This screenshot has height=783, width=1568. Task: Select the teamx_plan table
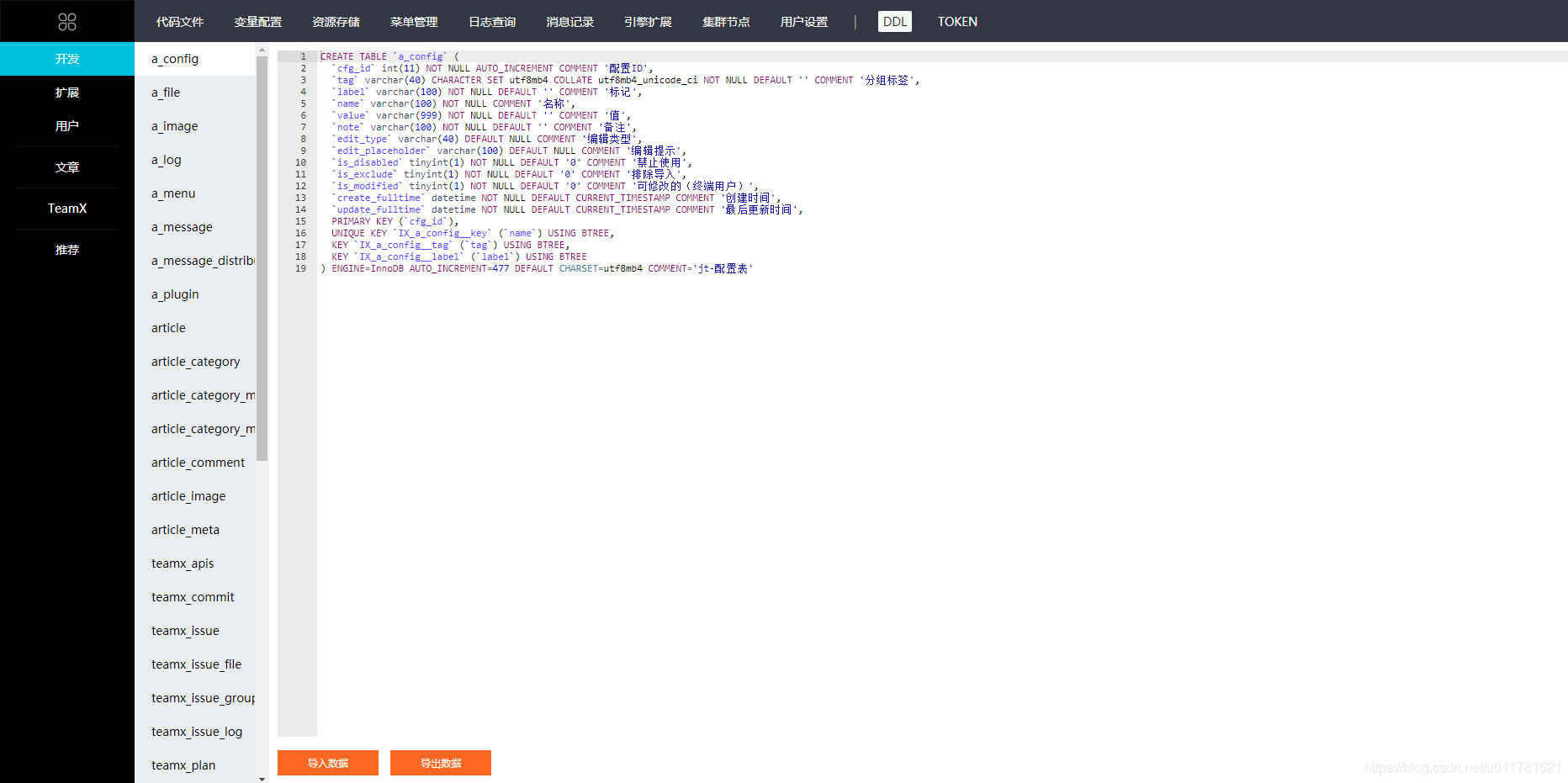tap(195, 765)
